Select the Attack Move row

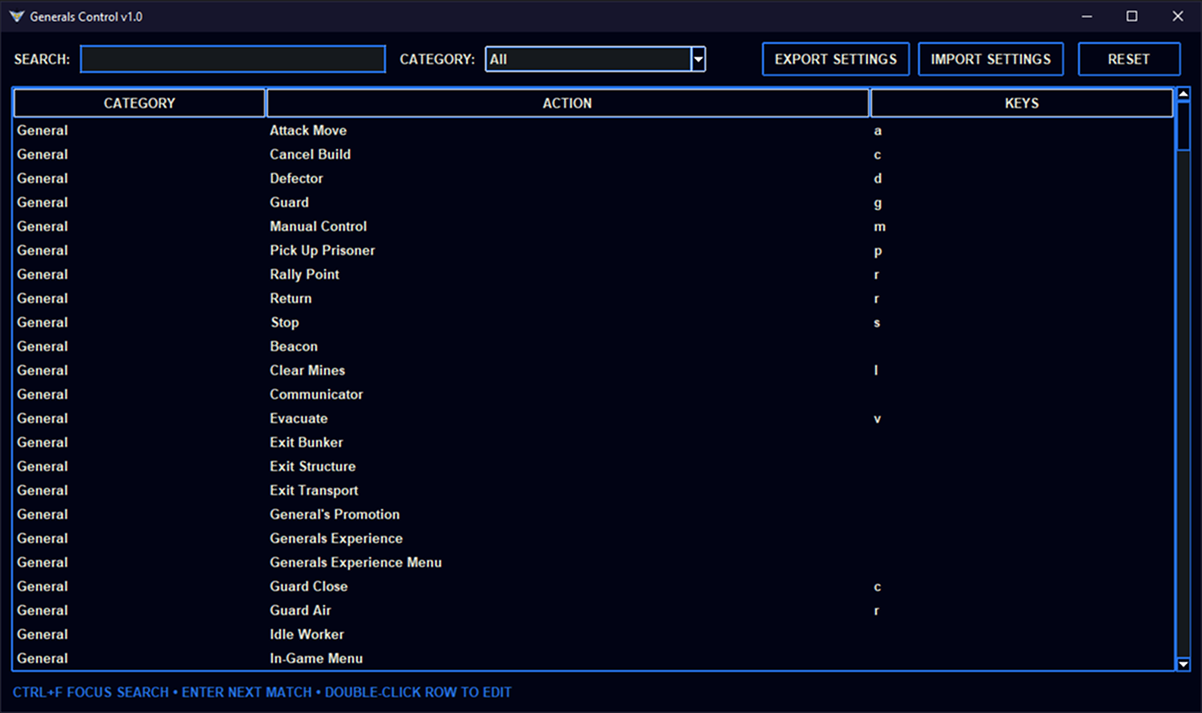593,130
